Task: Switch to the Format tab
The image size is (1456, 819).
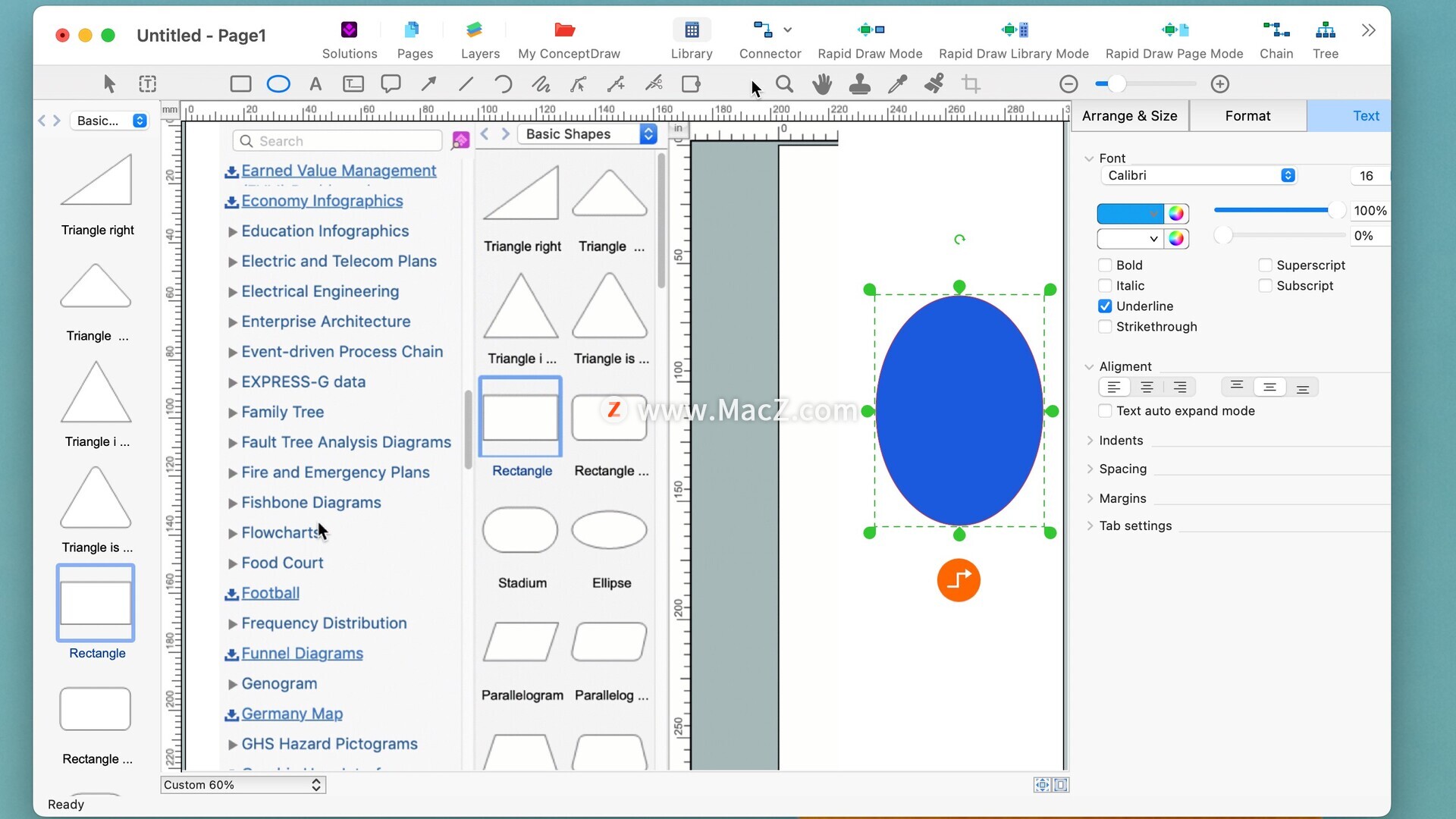Action: point(1247,115)
